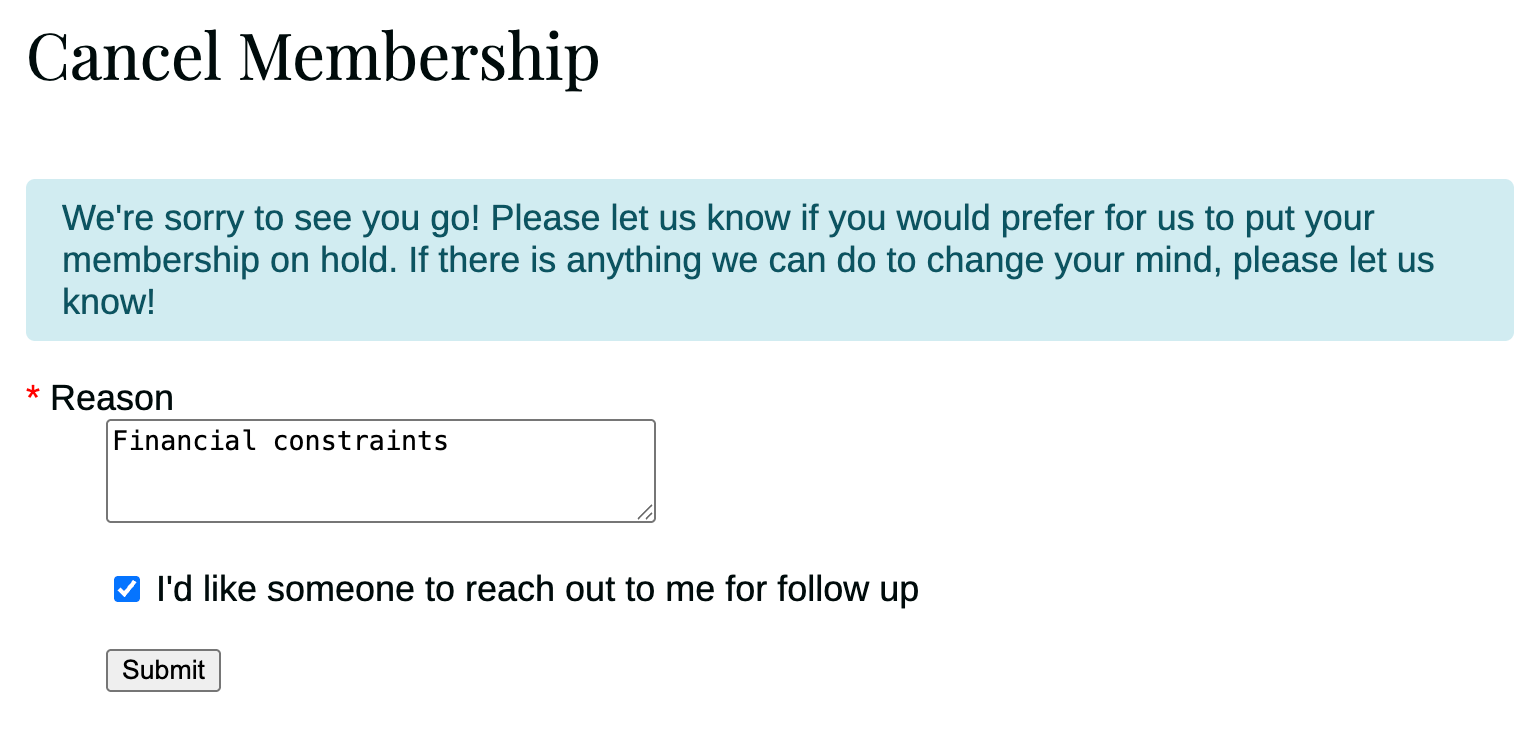Screen dimensions: 1530x756
Task: Click "We're sorry to see you go!" text
Action: tap(270, 218)
